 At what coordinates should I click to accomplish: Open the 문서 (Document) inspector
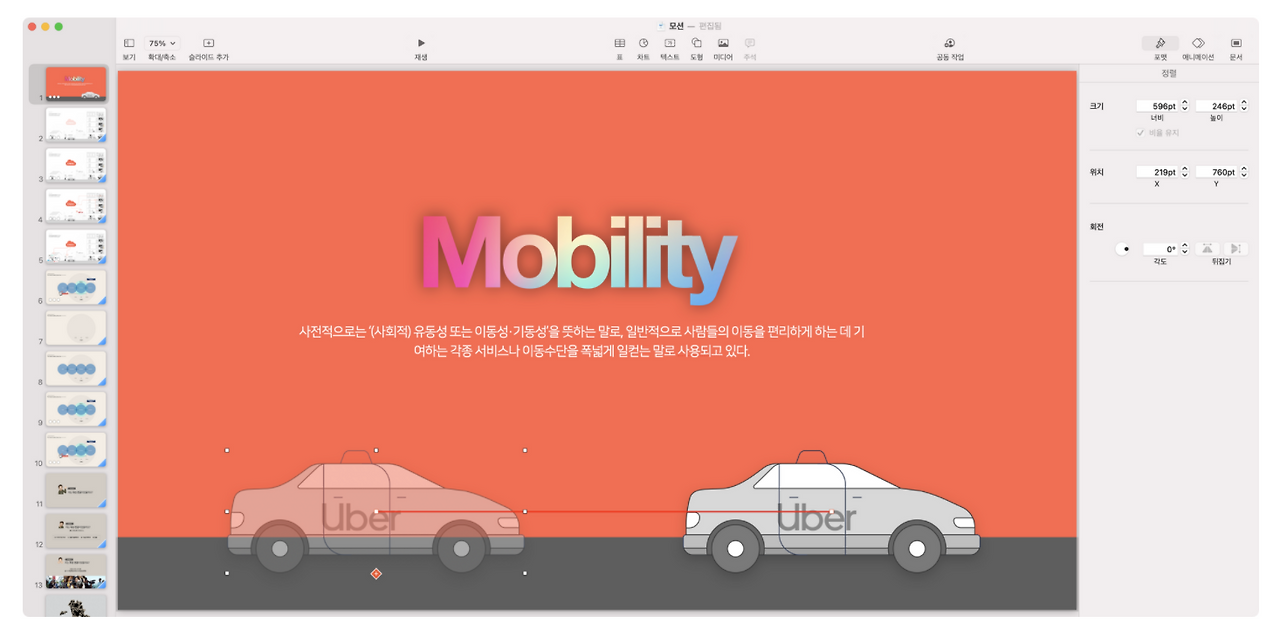pos(1236,43)
